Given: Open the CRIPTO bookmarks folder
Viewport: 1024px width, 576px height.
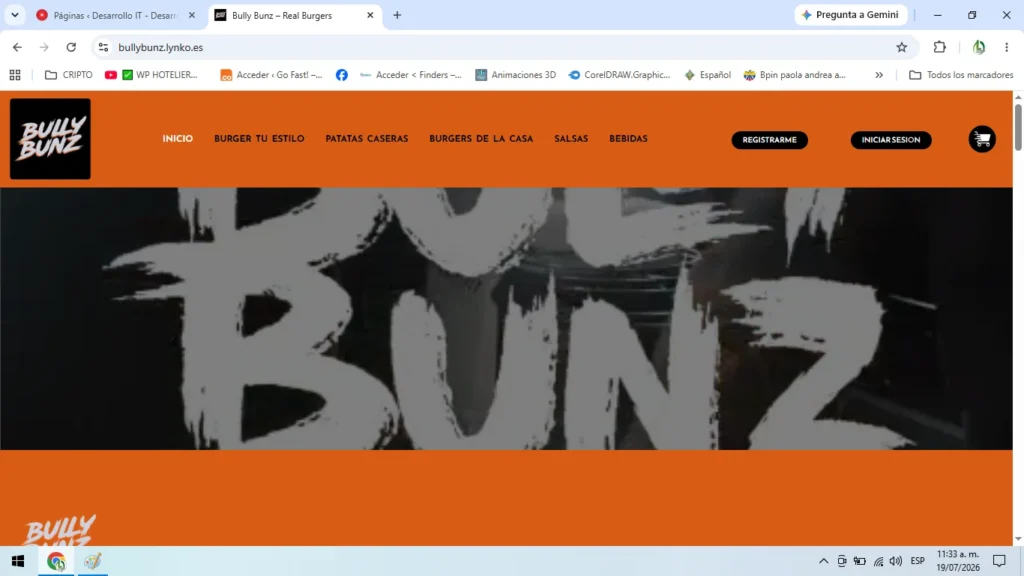Looking at the screenshot, I should pos(69,75).
